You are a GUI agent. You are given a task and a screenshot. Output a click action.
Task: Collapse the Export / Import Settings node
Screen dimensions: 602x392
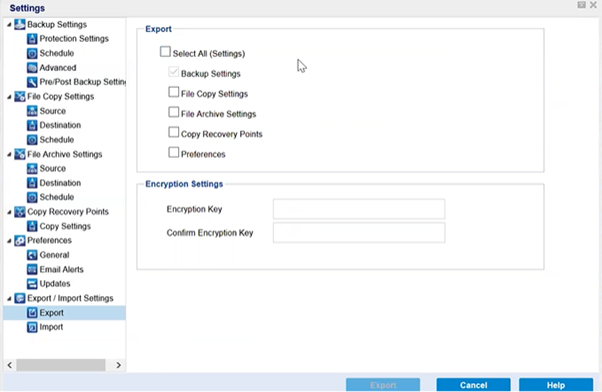coord(9,299)
